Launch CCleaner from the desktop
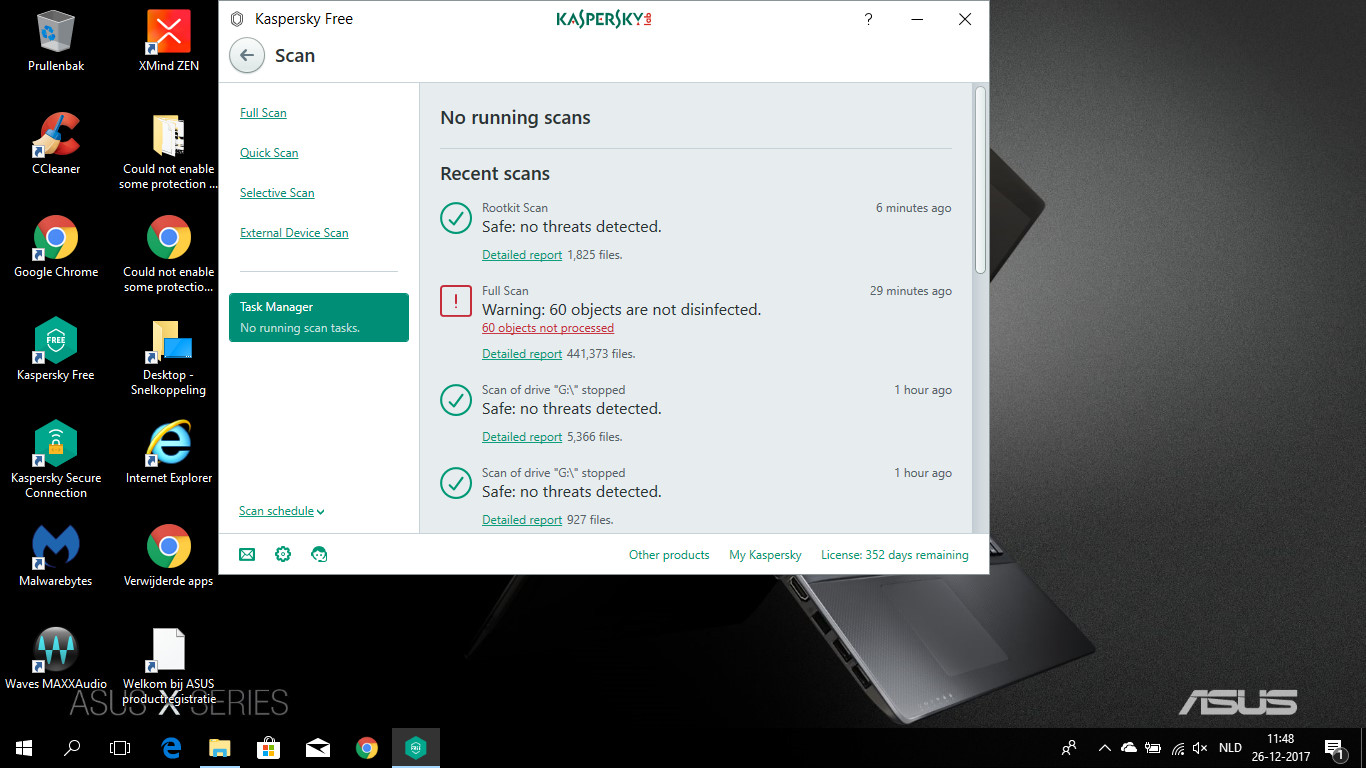The width and height of the screenshot is (1366, 768). coord(56,145)
